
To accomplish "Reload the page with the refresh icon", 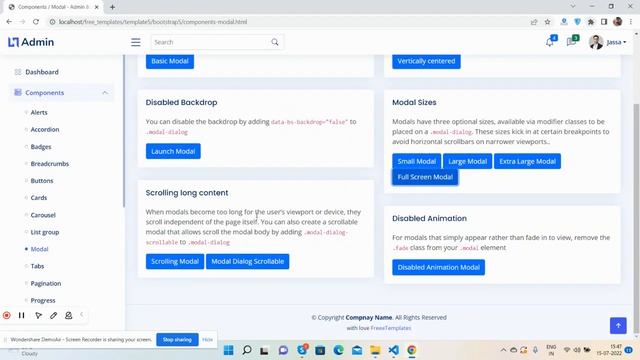I will pyautogui.click(x=36, y=22).
